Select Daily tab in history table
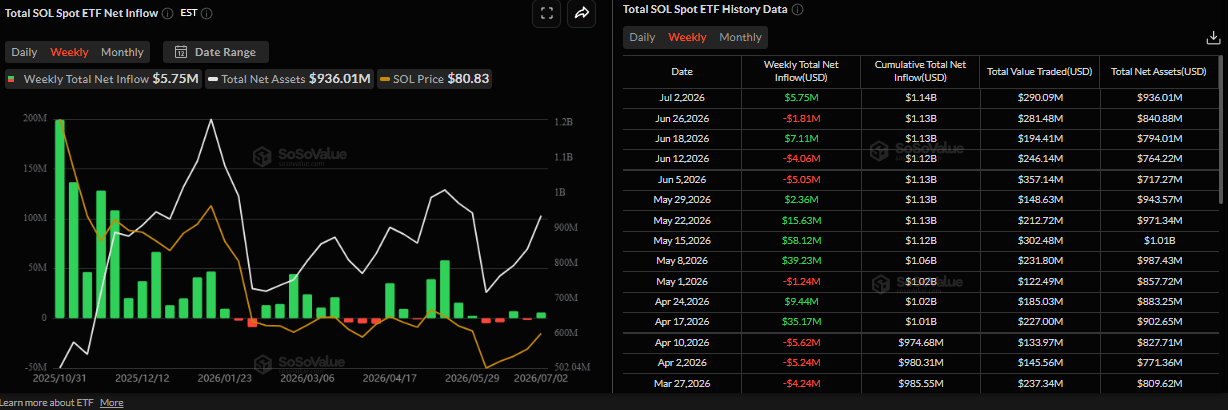This screenshot has height=410, width=1228. pyautogui.click(x=642, y=37)
